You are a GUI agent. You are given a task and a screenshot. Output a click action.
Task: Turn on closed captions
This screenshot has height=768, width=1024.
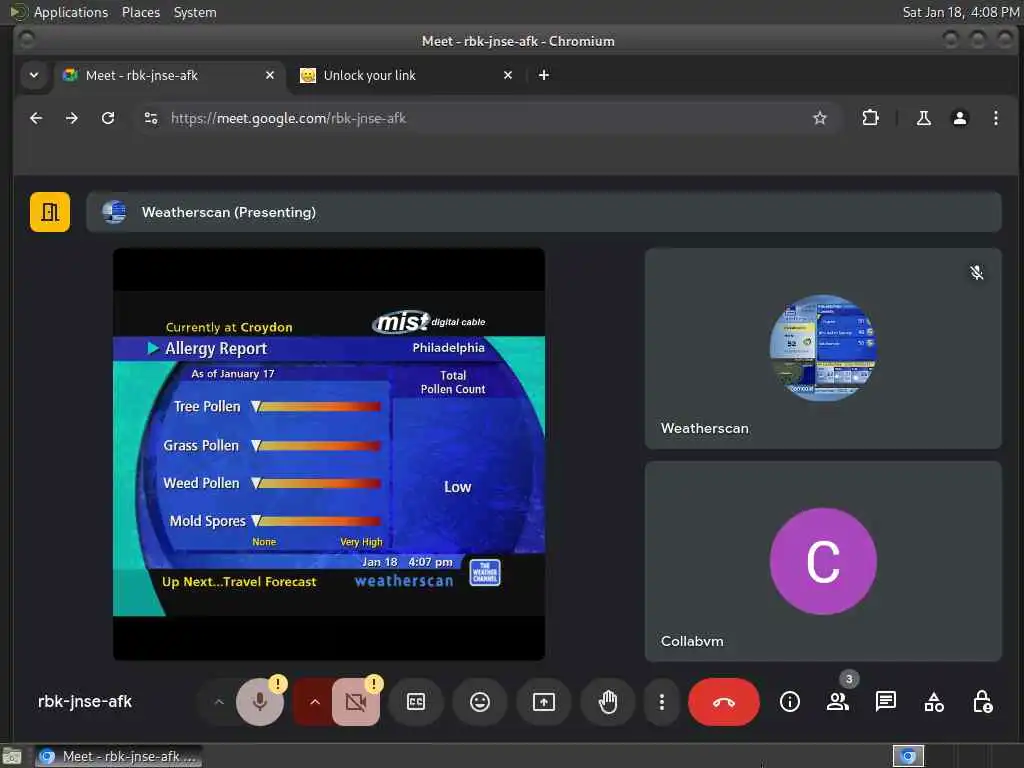pos(416,702)
